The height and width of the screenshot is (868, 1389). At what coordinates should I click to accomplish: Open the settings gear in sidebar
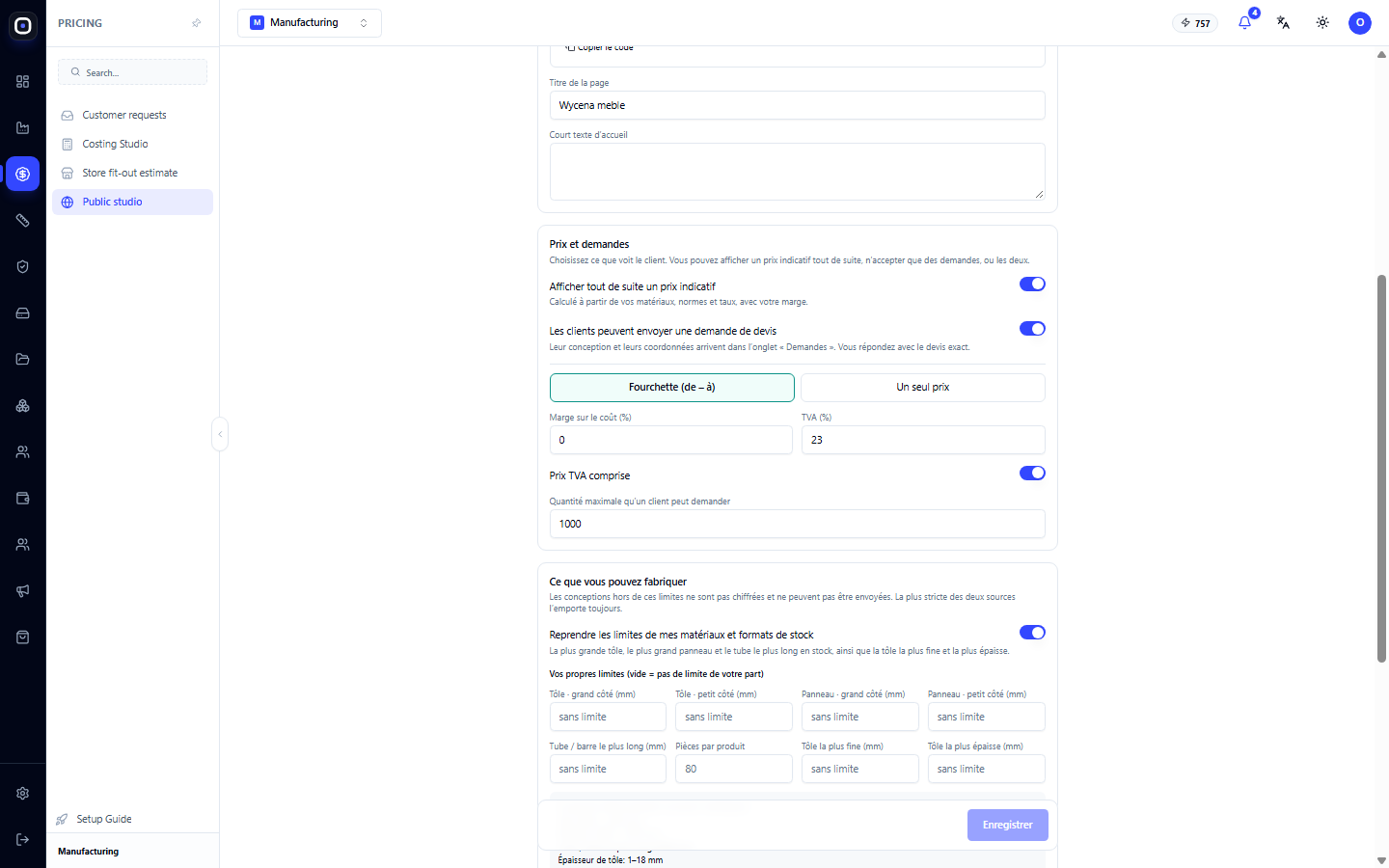click(x=22, y=794)
